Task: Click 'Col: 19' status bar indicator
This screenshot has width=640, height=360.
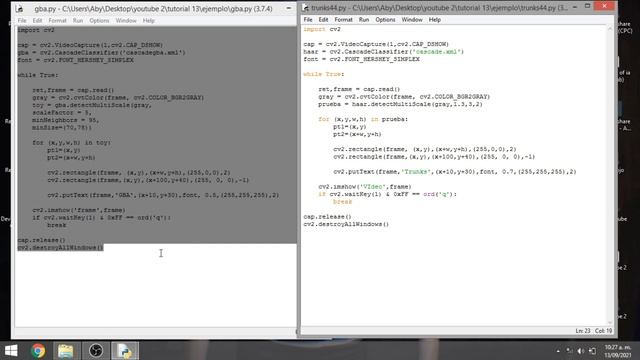Action: click(603, 331)
